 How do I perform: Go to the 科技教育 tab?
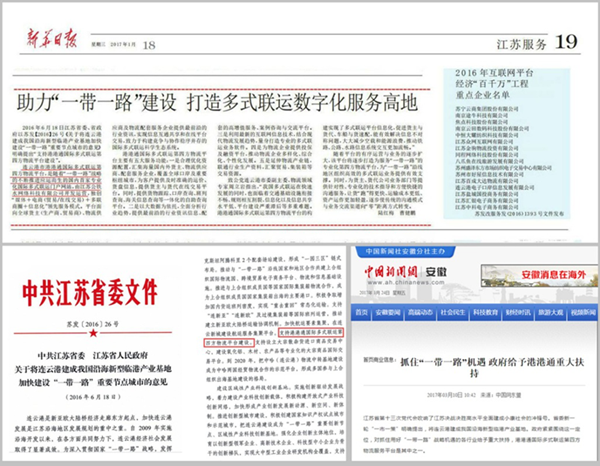tap(485, 312)
